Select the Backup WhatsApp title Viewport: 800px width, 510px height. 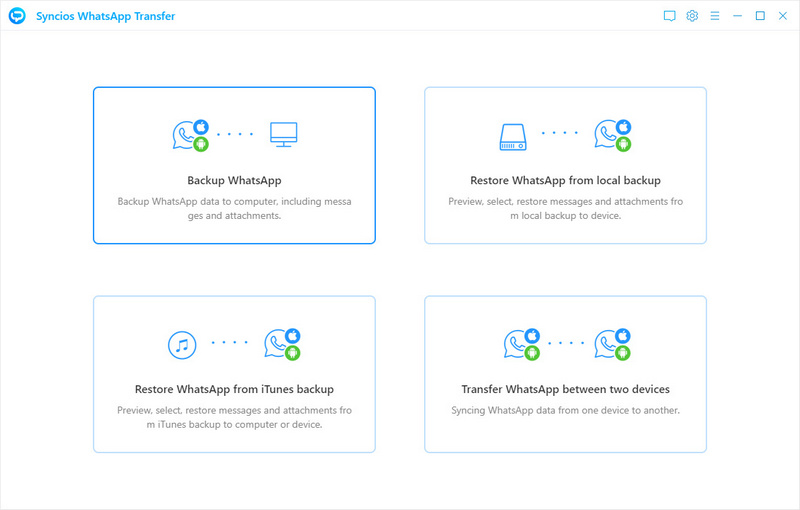(x=234, y=181)
